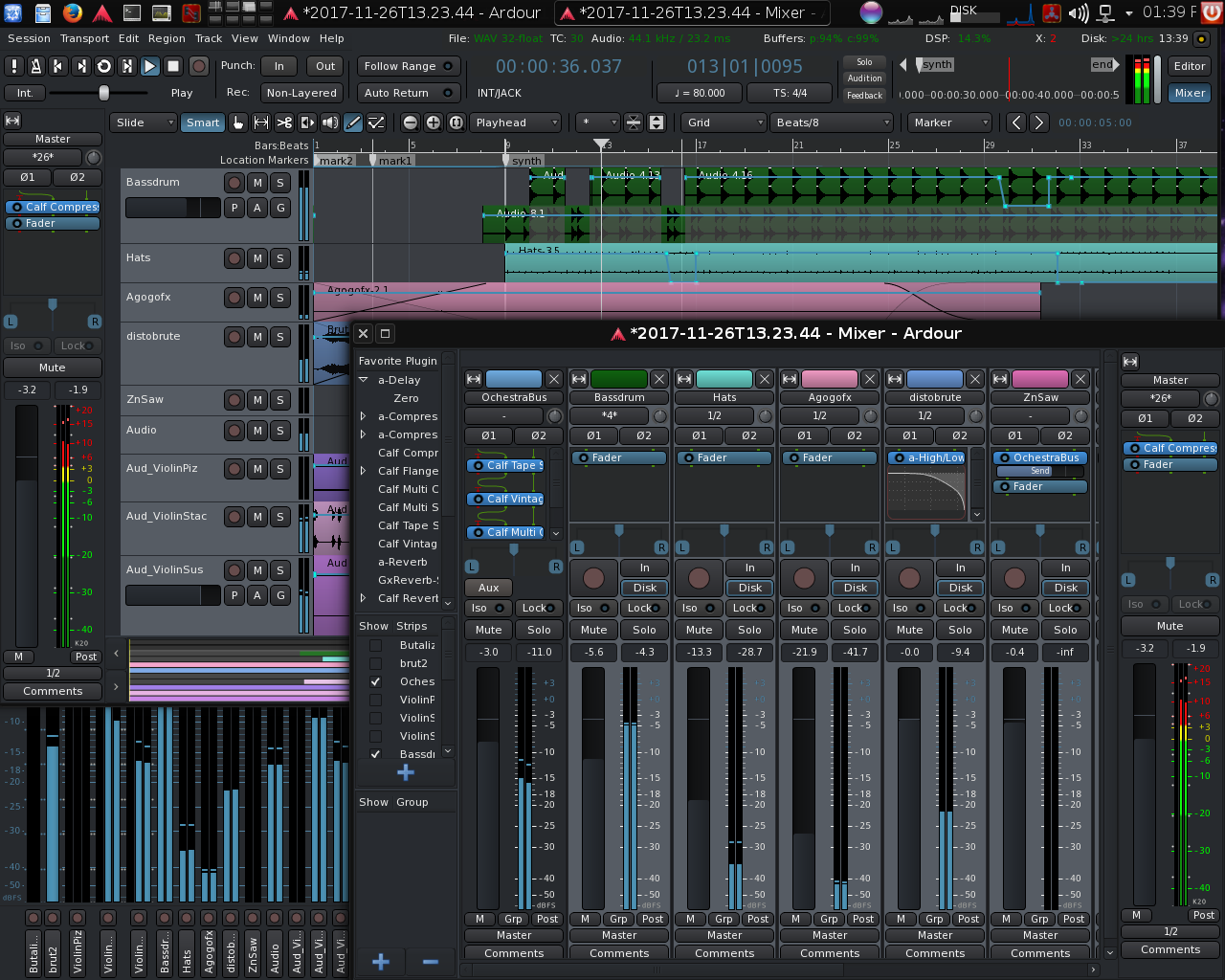Screen dimensions: 1225x980
Task: Open the Window menu
Action: [x=288, y=38]
